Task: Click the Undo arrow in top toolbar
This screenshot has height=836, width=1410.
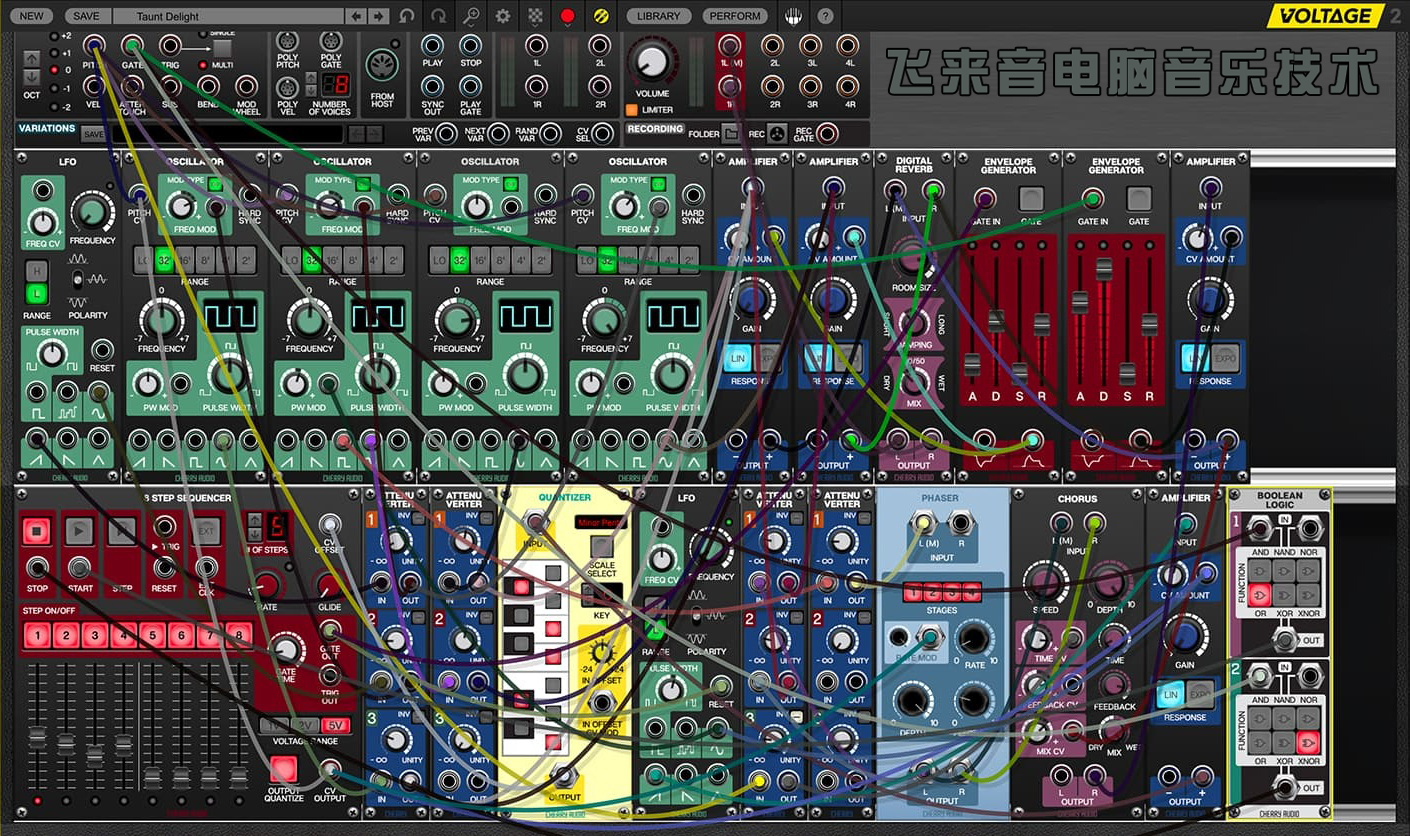Action: point(406,16)
